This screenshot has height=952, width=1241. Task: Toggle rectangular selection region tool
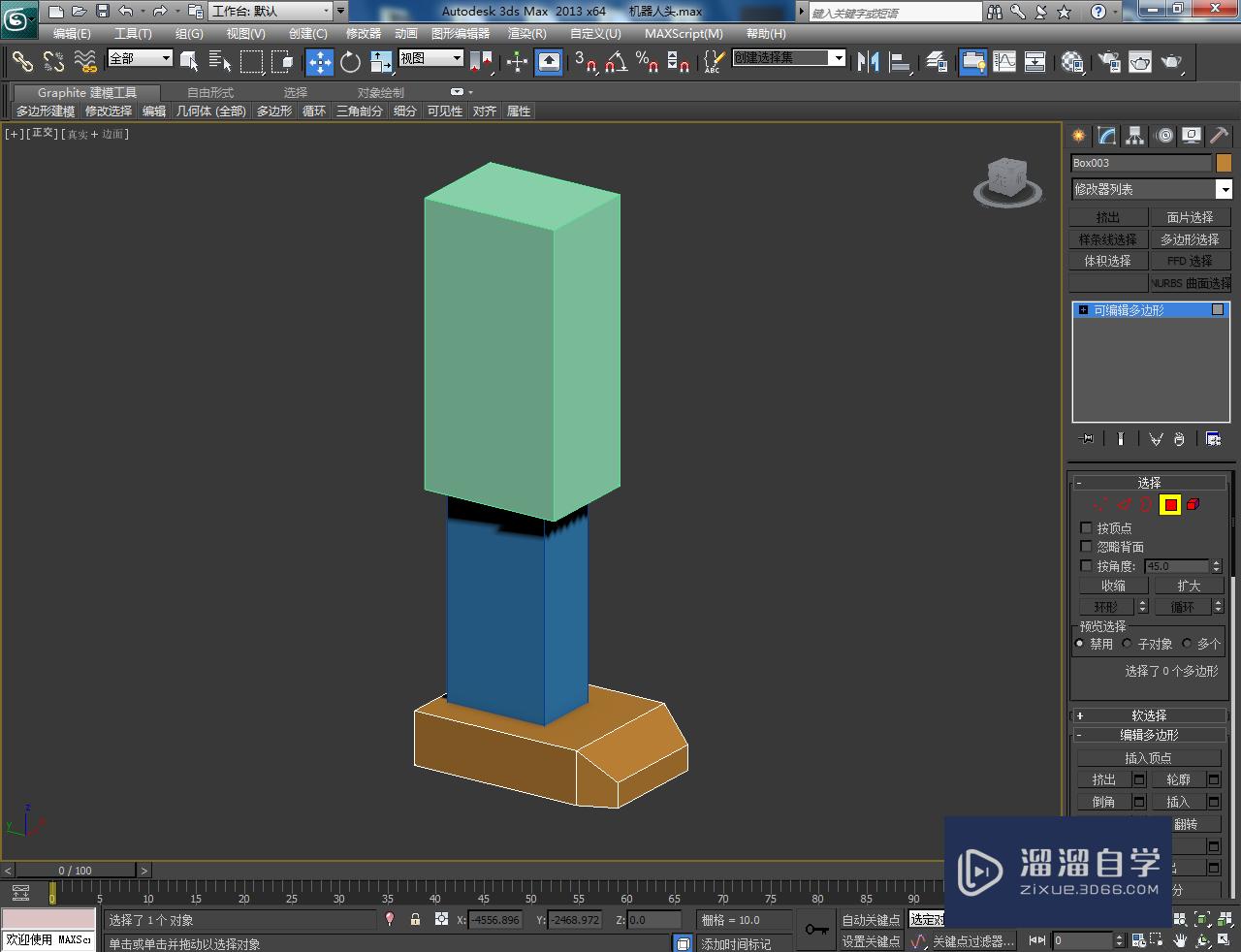pyautogui.click(x=251, y=62)
